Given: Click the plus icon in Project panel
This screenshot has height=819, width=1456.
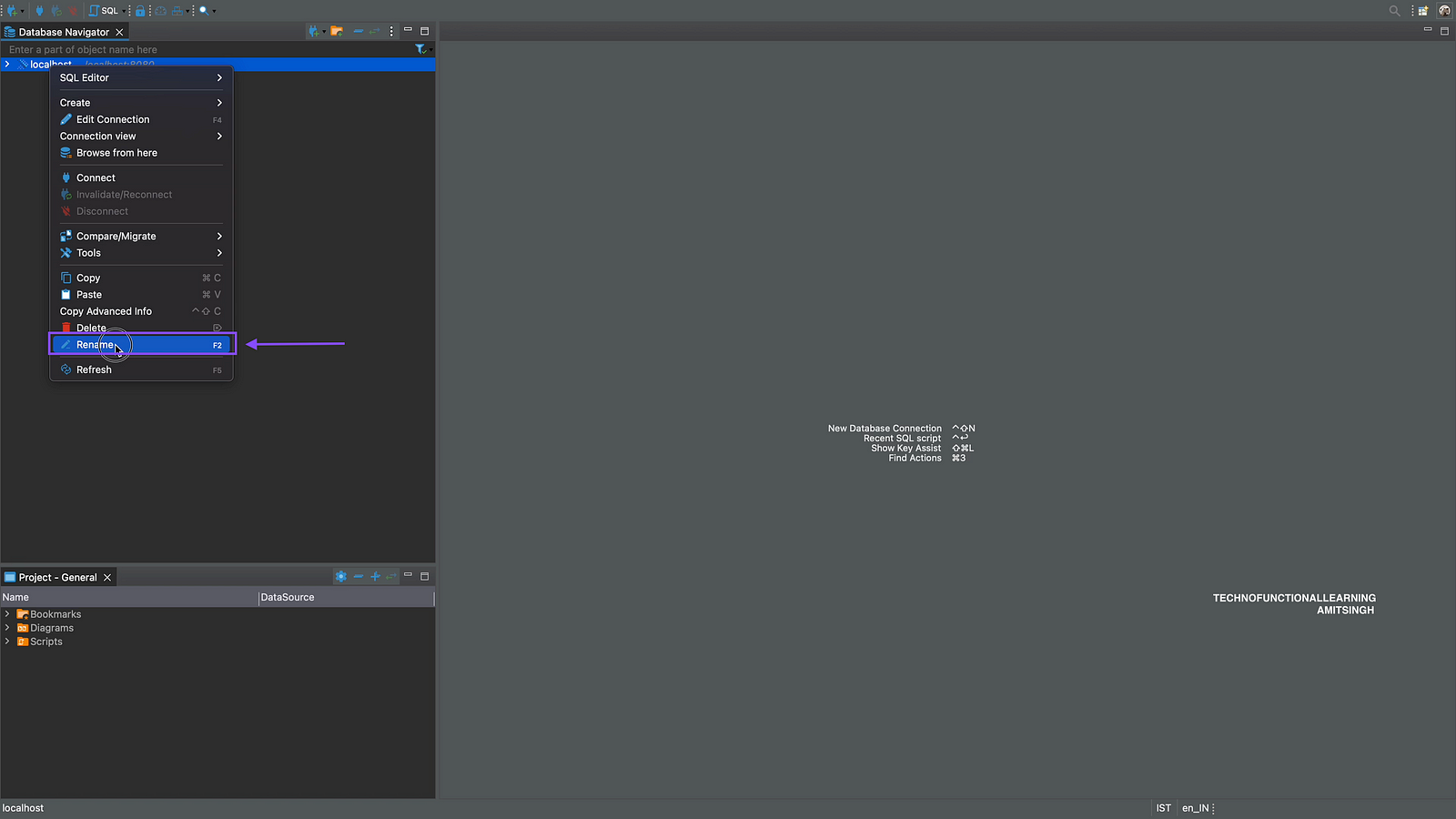Looking at the screenshot, I should (x=375, y=576).
